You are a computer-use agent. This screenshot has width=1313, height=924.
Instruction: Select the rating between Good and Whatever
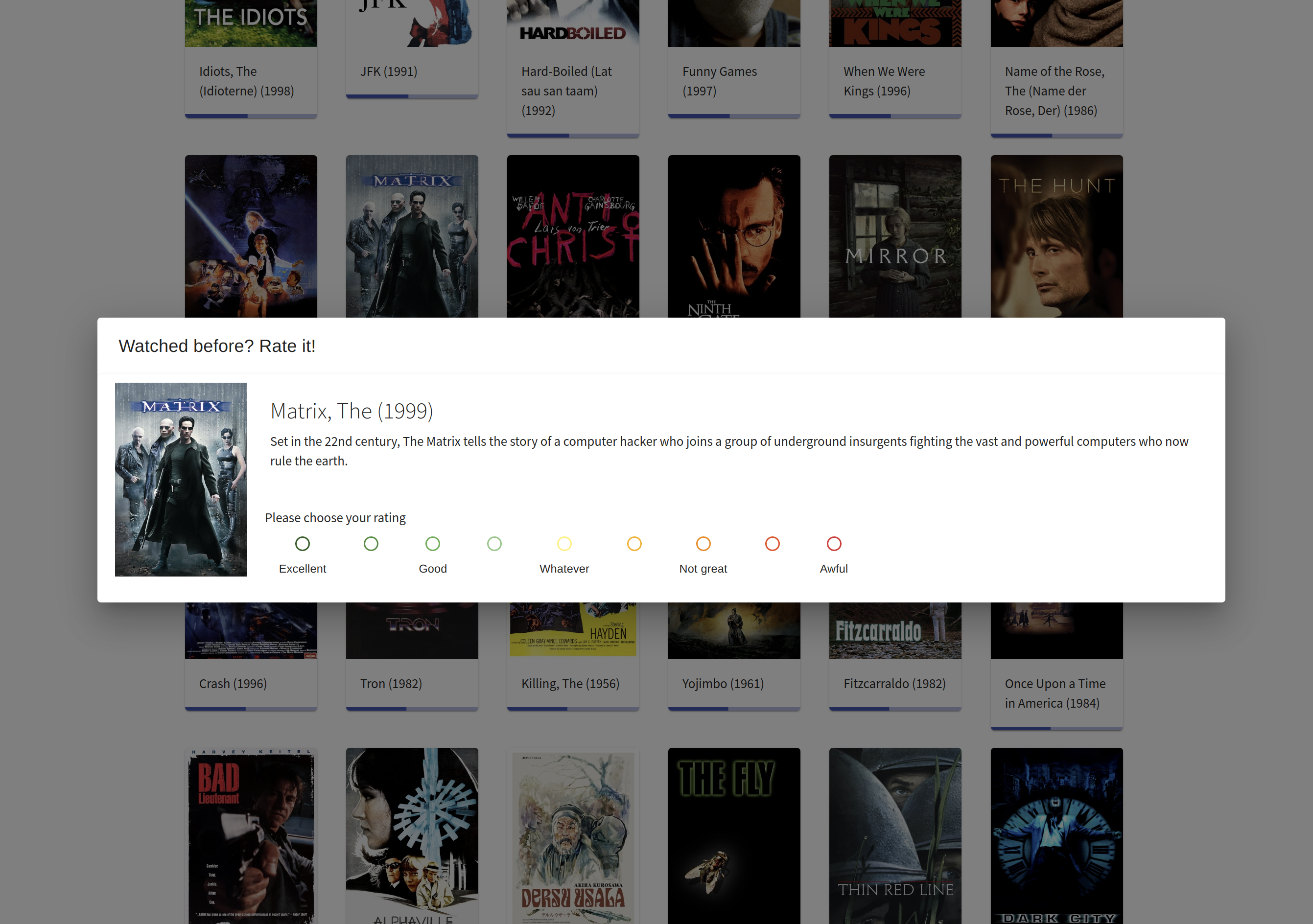[x=494, y=544]
